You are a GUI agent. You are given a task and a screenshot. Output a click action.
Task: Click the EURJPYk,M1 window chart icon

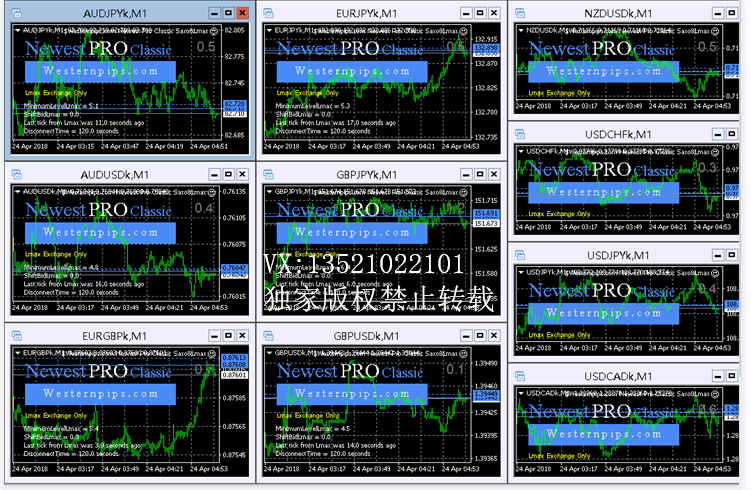[268, 13]
